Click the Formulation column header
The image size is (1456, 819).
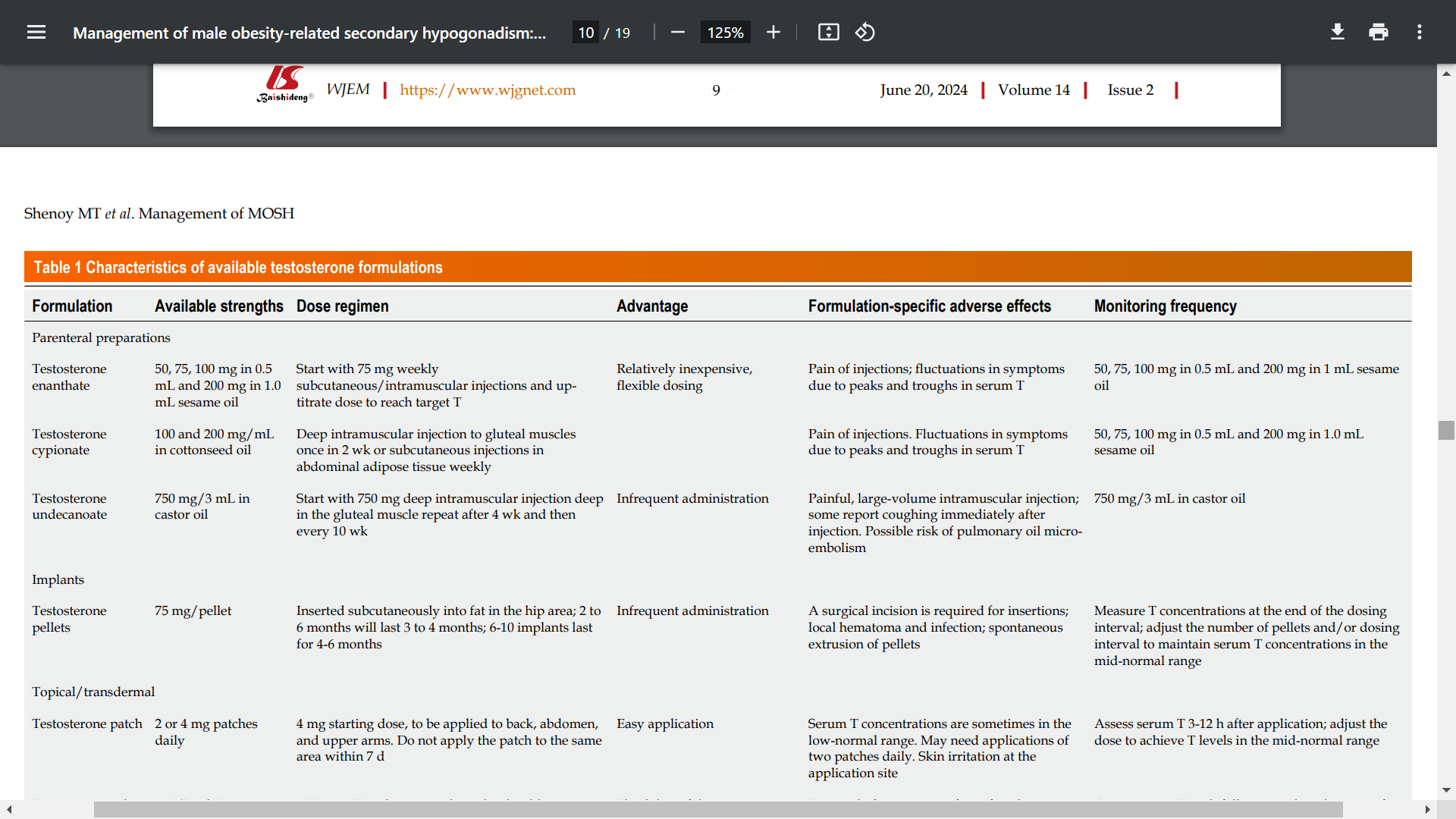click(72, 306)
